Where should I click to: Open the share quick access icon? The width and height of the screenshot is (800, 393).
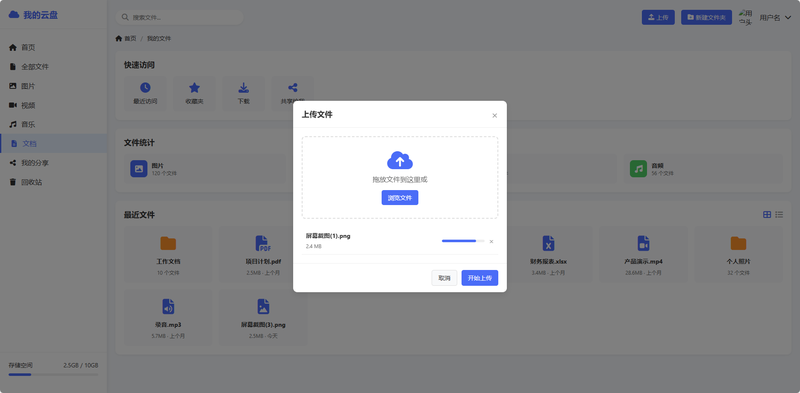pos(293,87)
